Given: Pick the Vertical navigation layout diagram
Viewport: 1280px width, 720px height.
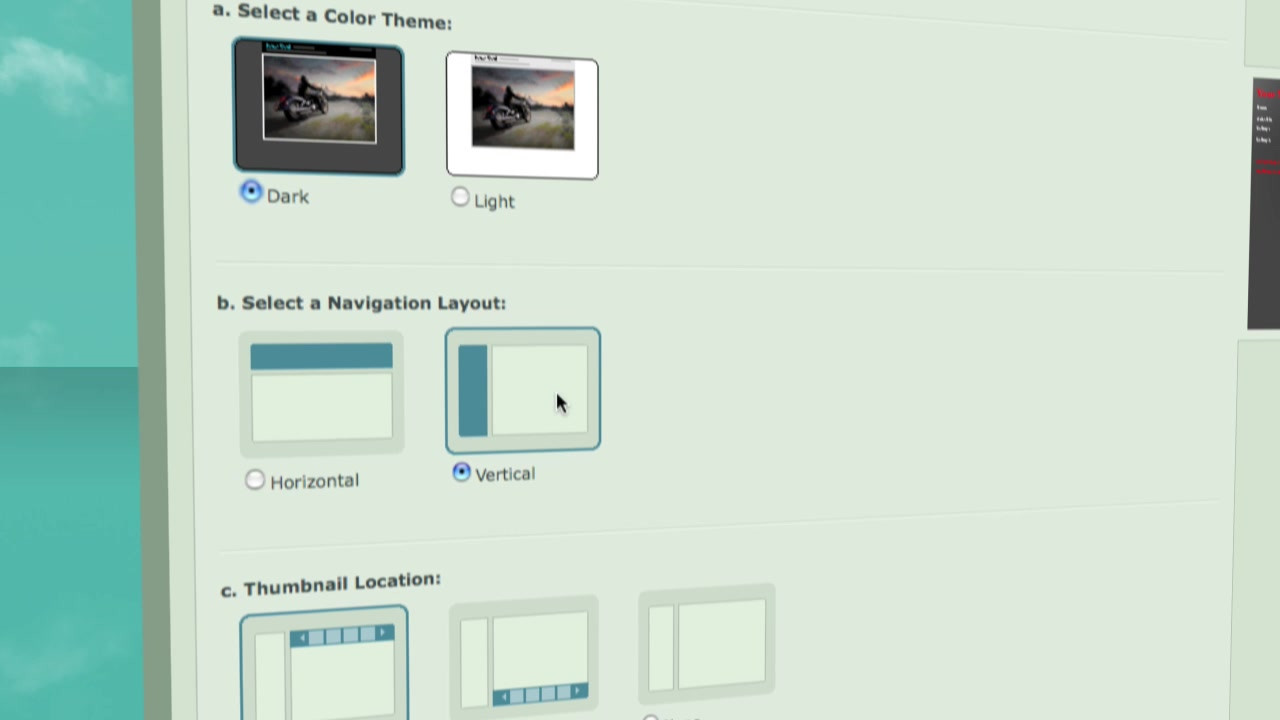Looking at the screenshot, I should click(523, 390).
